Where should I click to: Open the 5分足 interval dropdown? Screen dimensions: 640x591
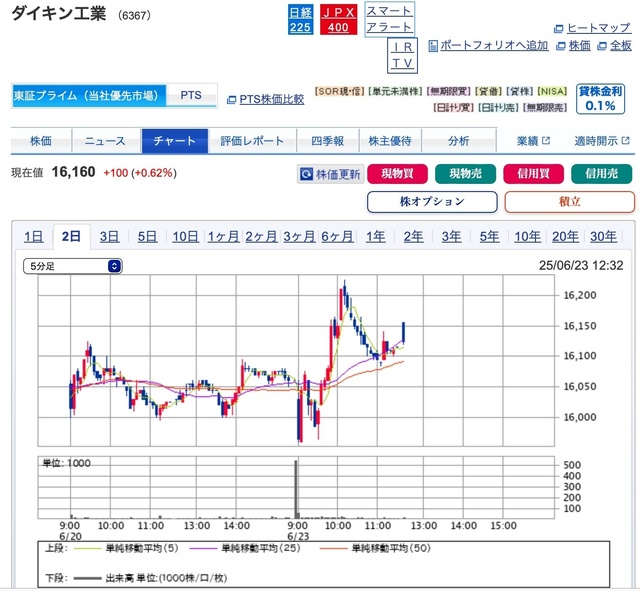(73, 267)
